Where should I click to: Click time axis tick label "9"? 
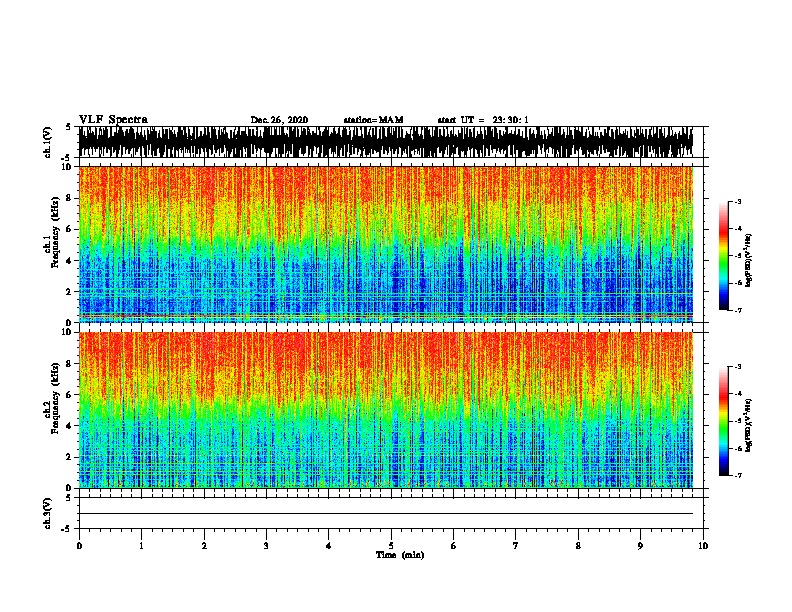pos(640,546)
